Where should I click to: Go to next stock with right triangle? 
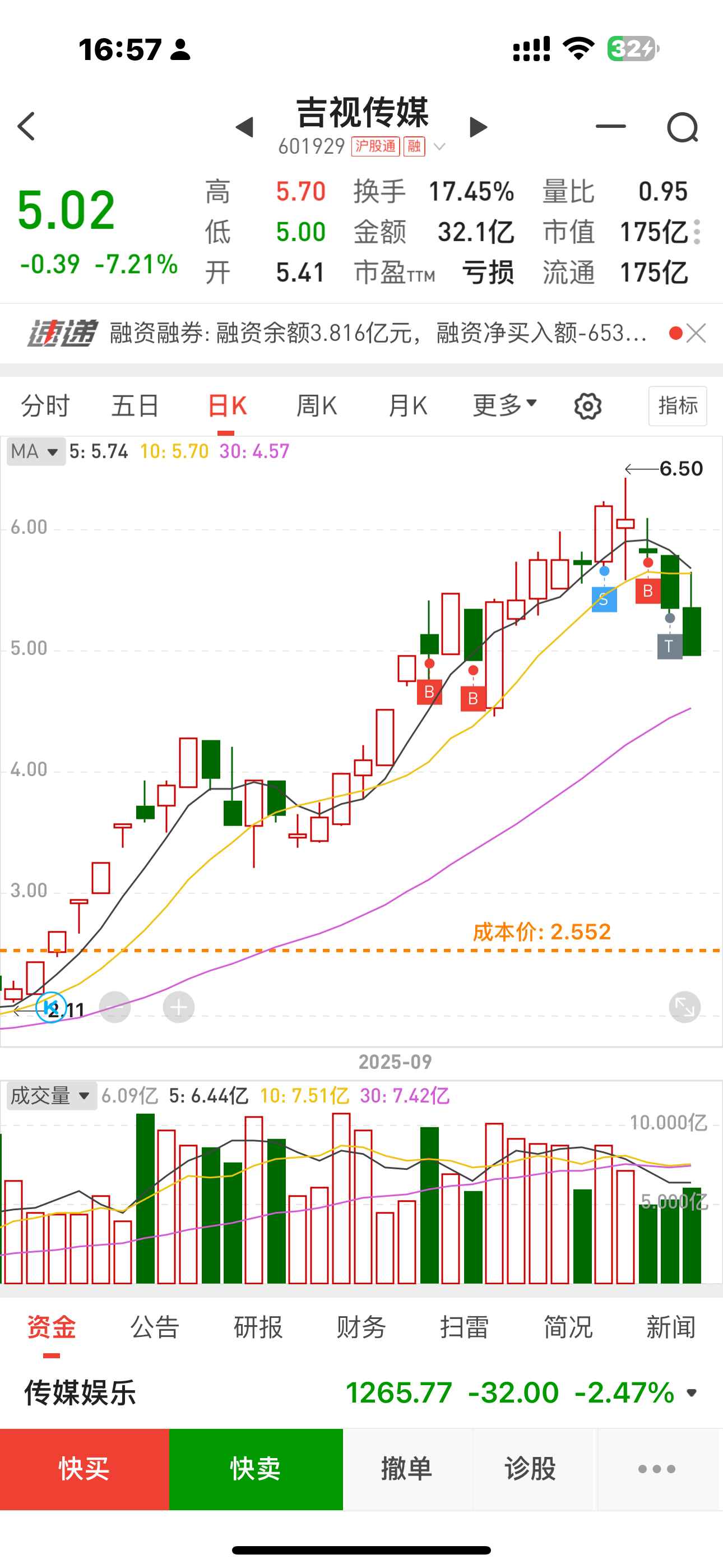(x=478, y=127)
